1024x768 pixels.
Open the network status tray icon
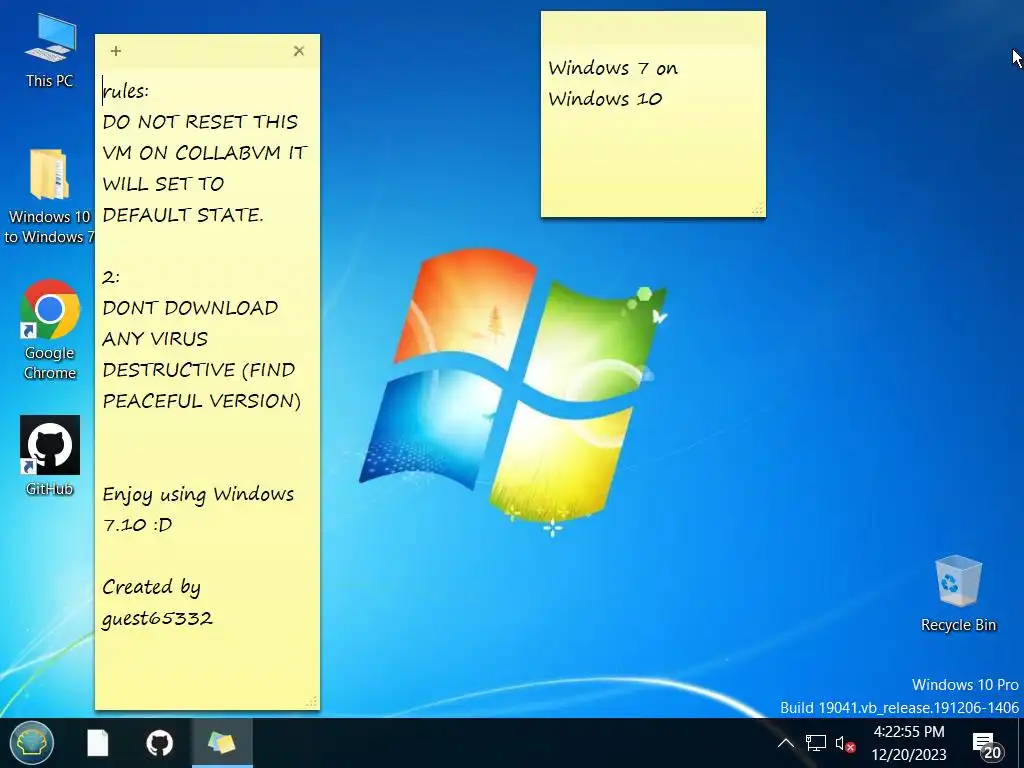coord(816,743)
